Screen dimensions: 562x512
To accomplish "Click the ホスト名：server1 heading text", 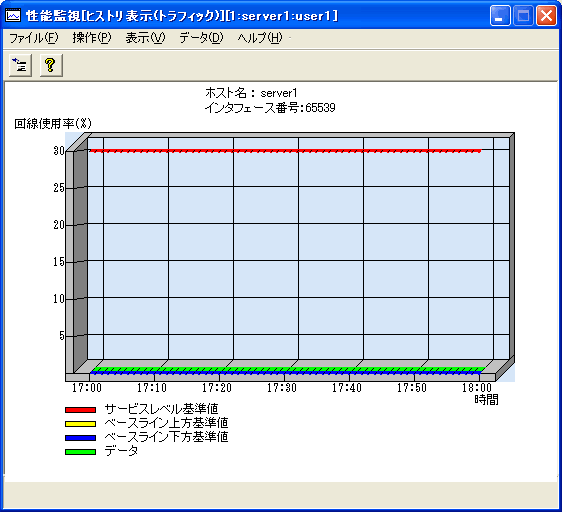I will tap(251, 93).
